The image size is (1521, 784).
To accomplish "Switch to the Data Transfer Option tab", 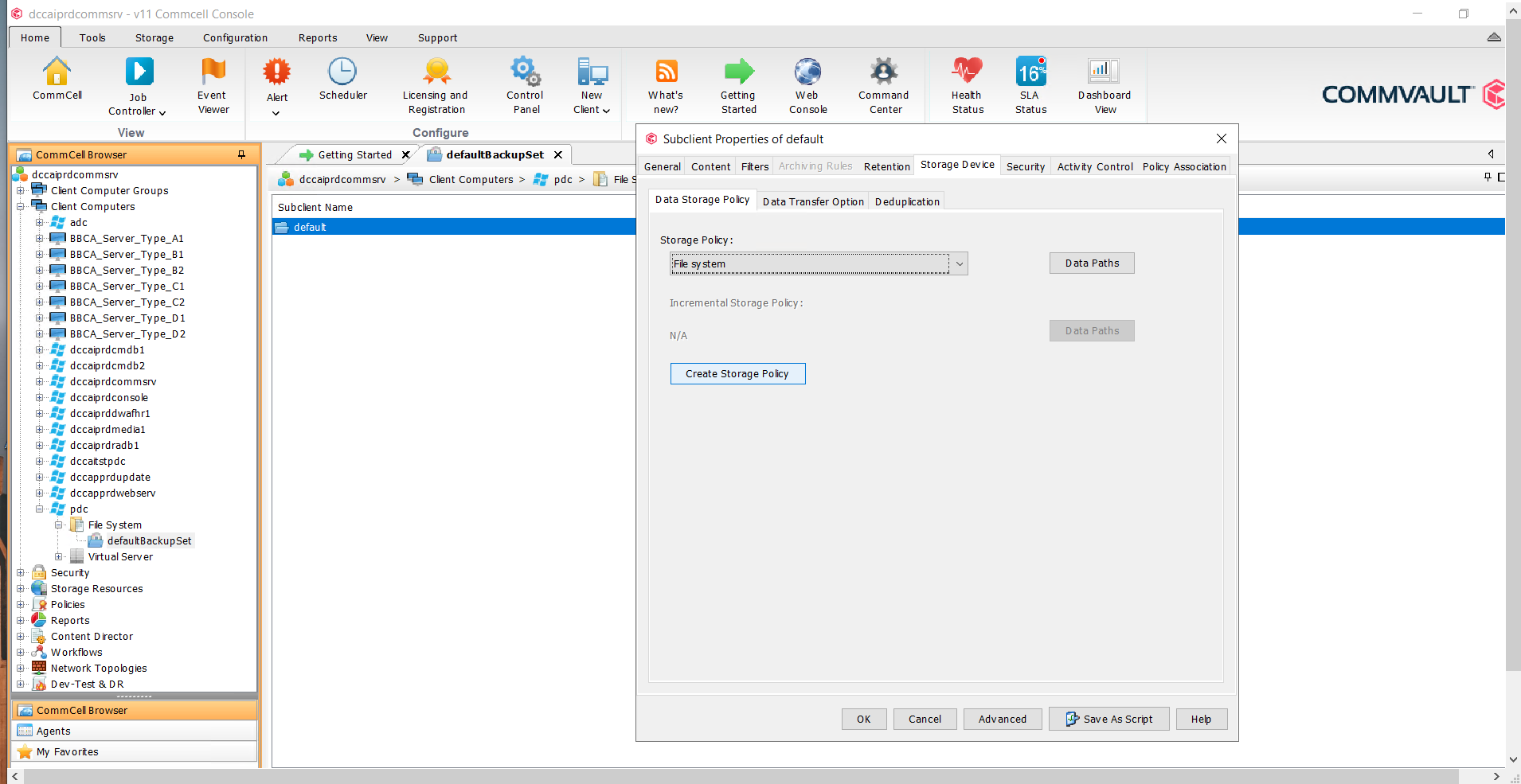I will [x=813, y=201].
